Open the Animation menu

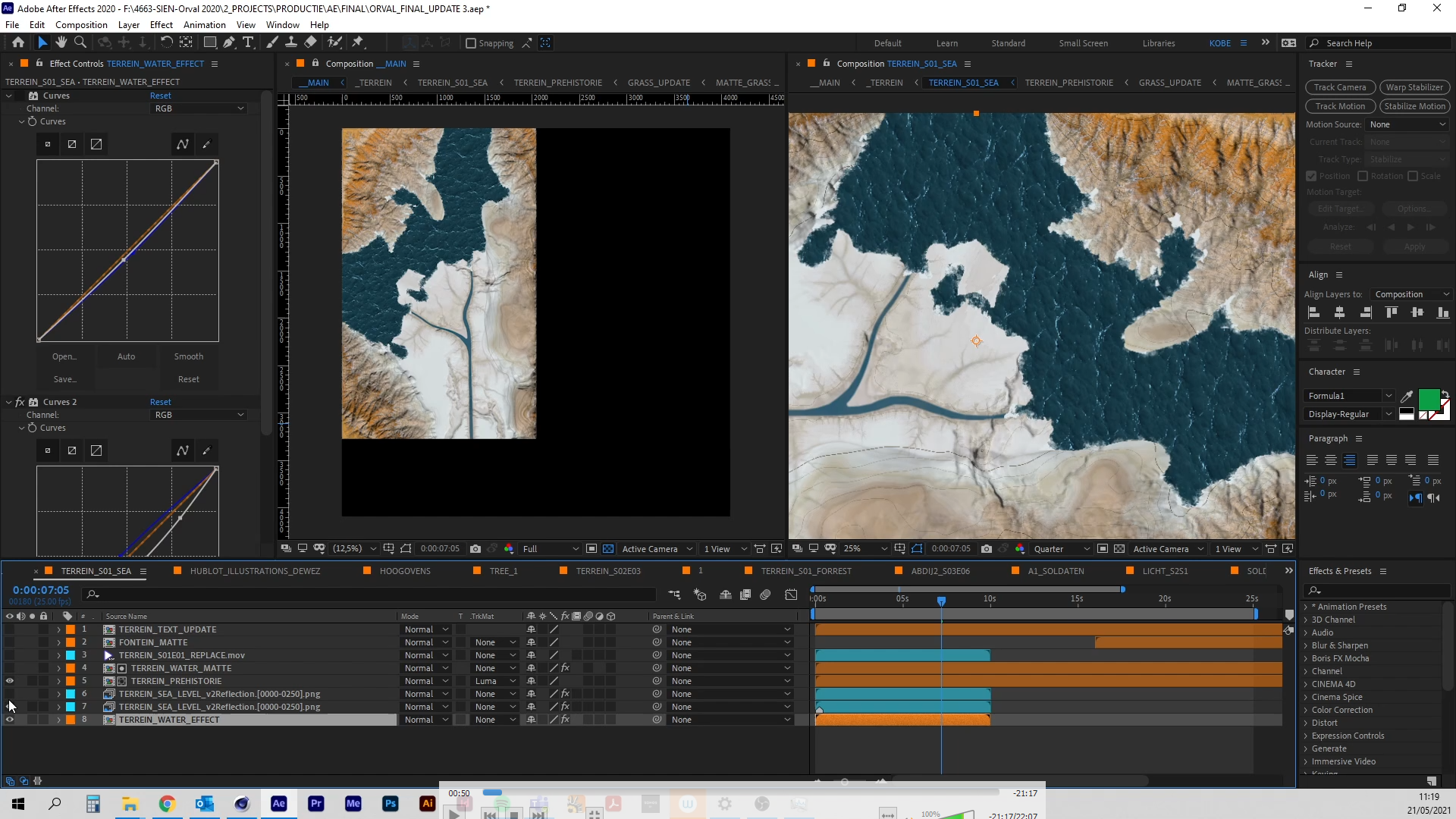pyautogui.click(x=204, y=24)
